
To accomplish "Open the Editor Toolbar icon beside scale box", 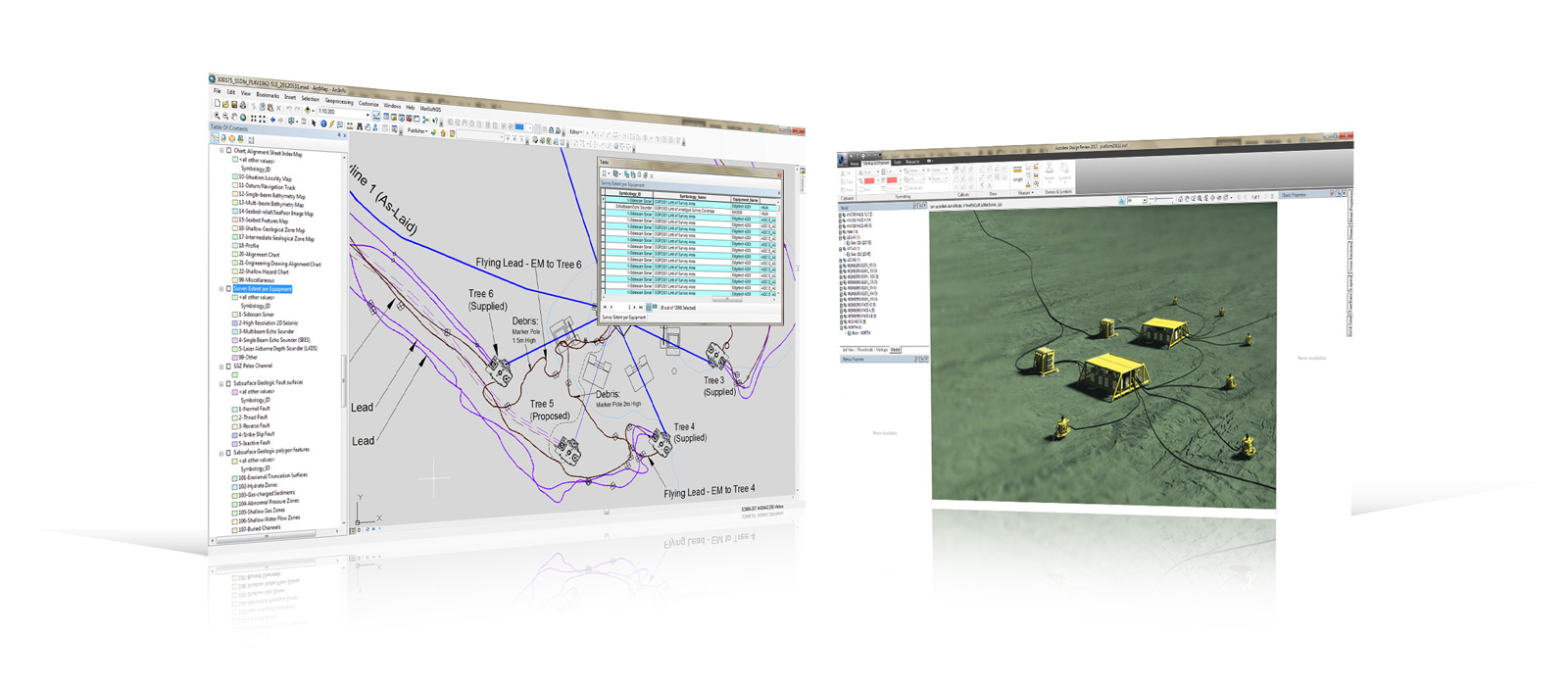I will coord(376,116).
